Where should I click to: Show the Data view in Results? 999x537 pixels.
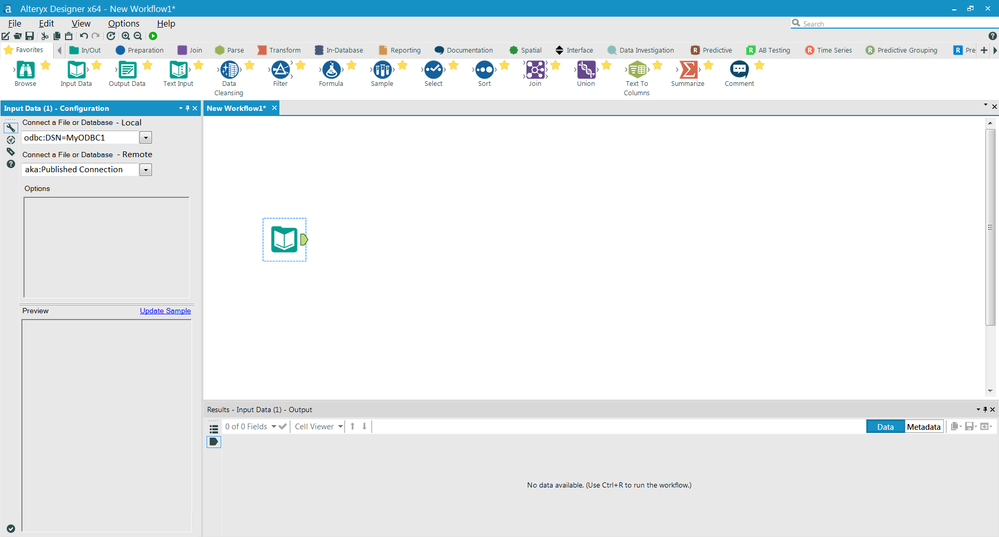click(886, 427)
